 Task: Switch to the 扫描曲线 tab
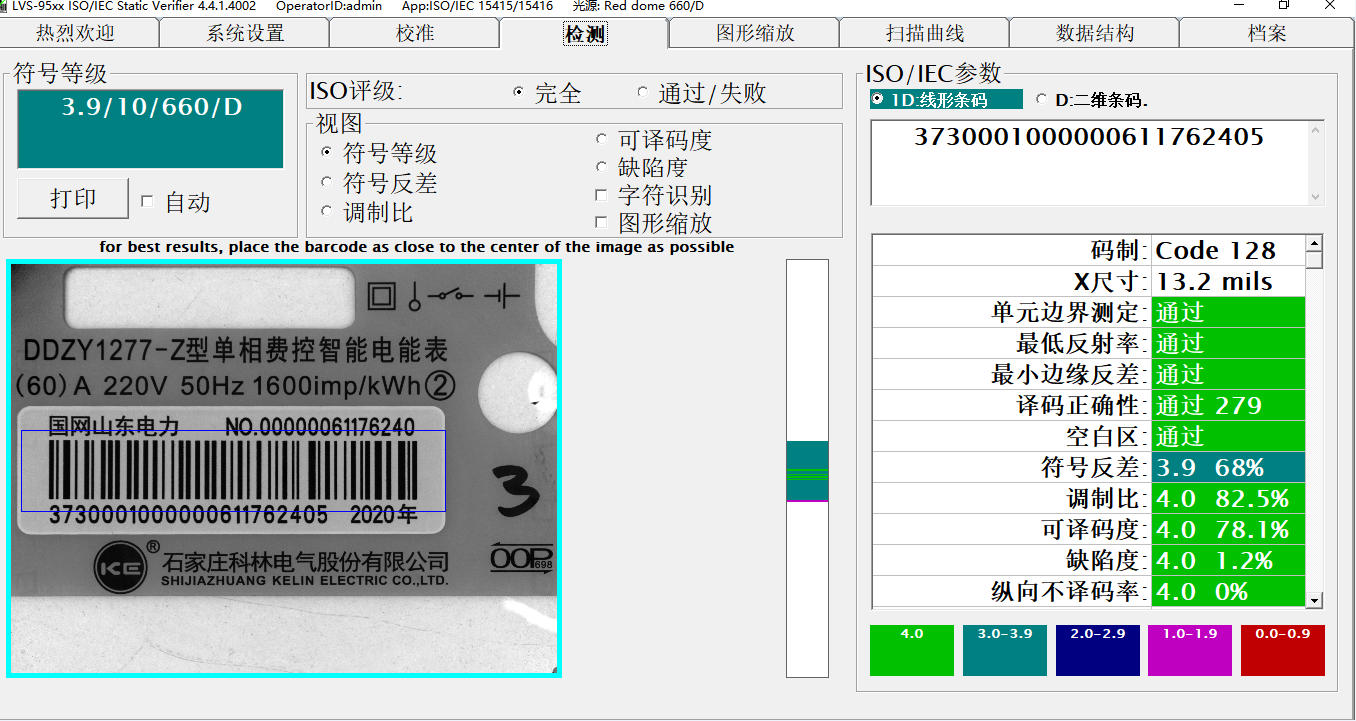coord(924,32)
